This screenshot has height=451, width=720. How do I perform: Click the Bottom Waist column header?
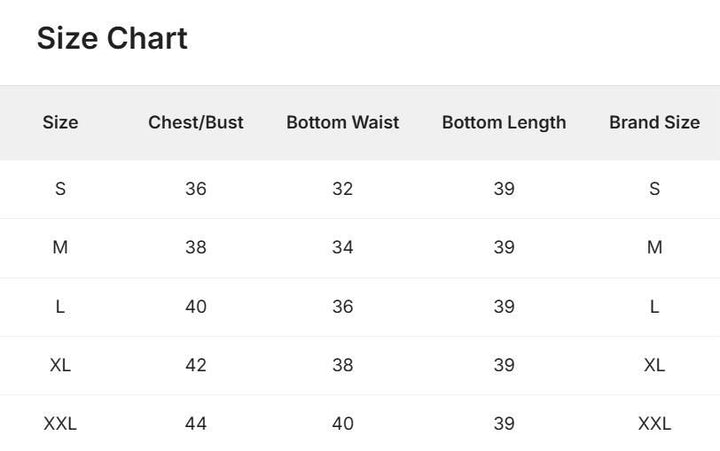coord(342,122)
